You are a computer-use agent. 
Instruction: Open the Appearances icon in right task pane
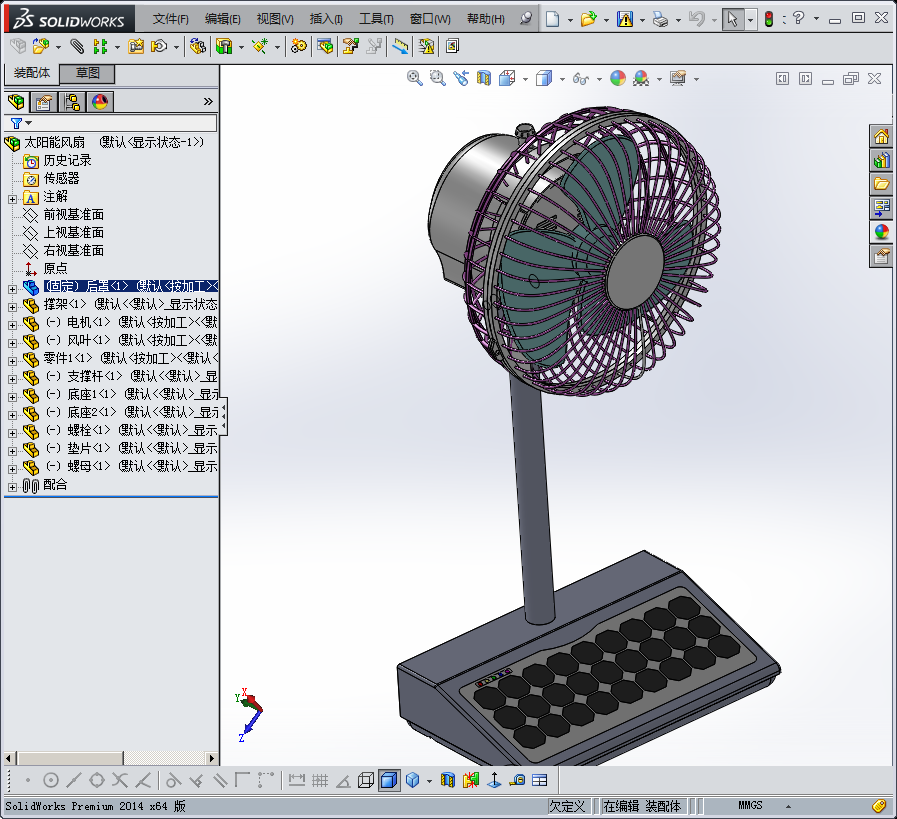coord(881,232)
